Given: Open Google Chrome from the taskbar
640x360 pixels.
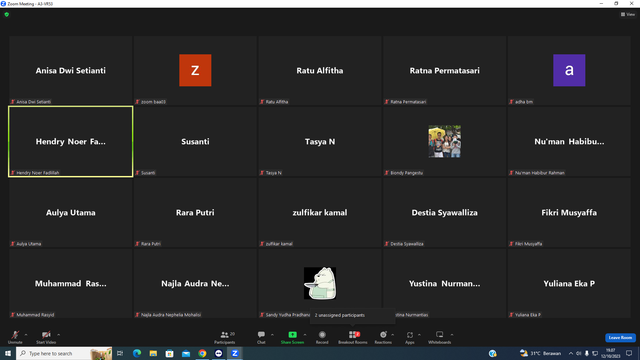Looking at the screenshot, I should (202, 353).
